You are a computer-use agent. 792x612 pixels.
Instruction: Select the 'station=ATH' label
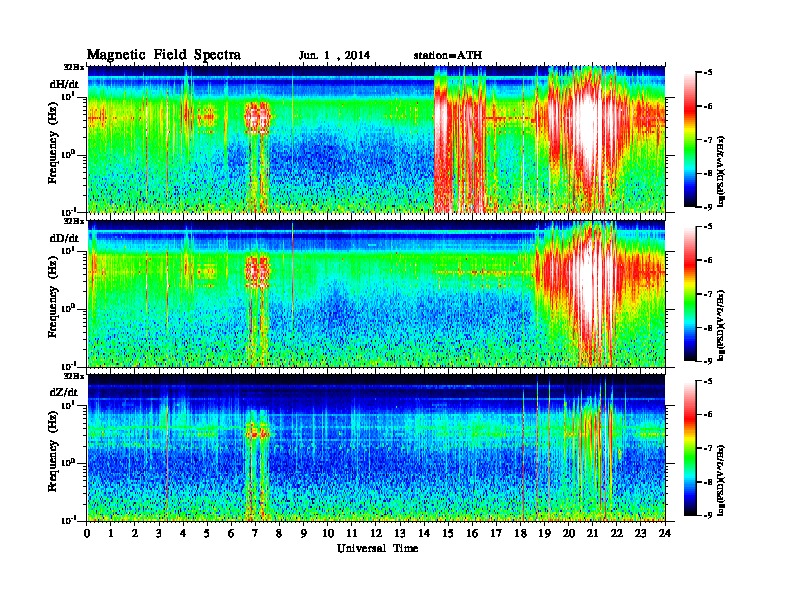[x=448, y=55]
